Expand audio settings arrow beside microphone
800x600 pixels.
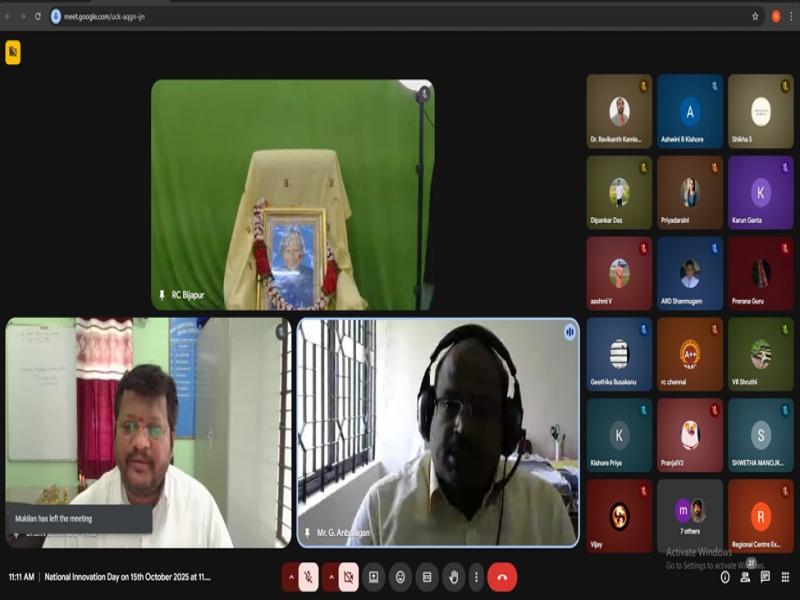coord(290,577)
